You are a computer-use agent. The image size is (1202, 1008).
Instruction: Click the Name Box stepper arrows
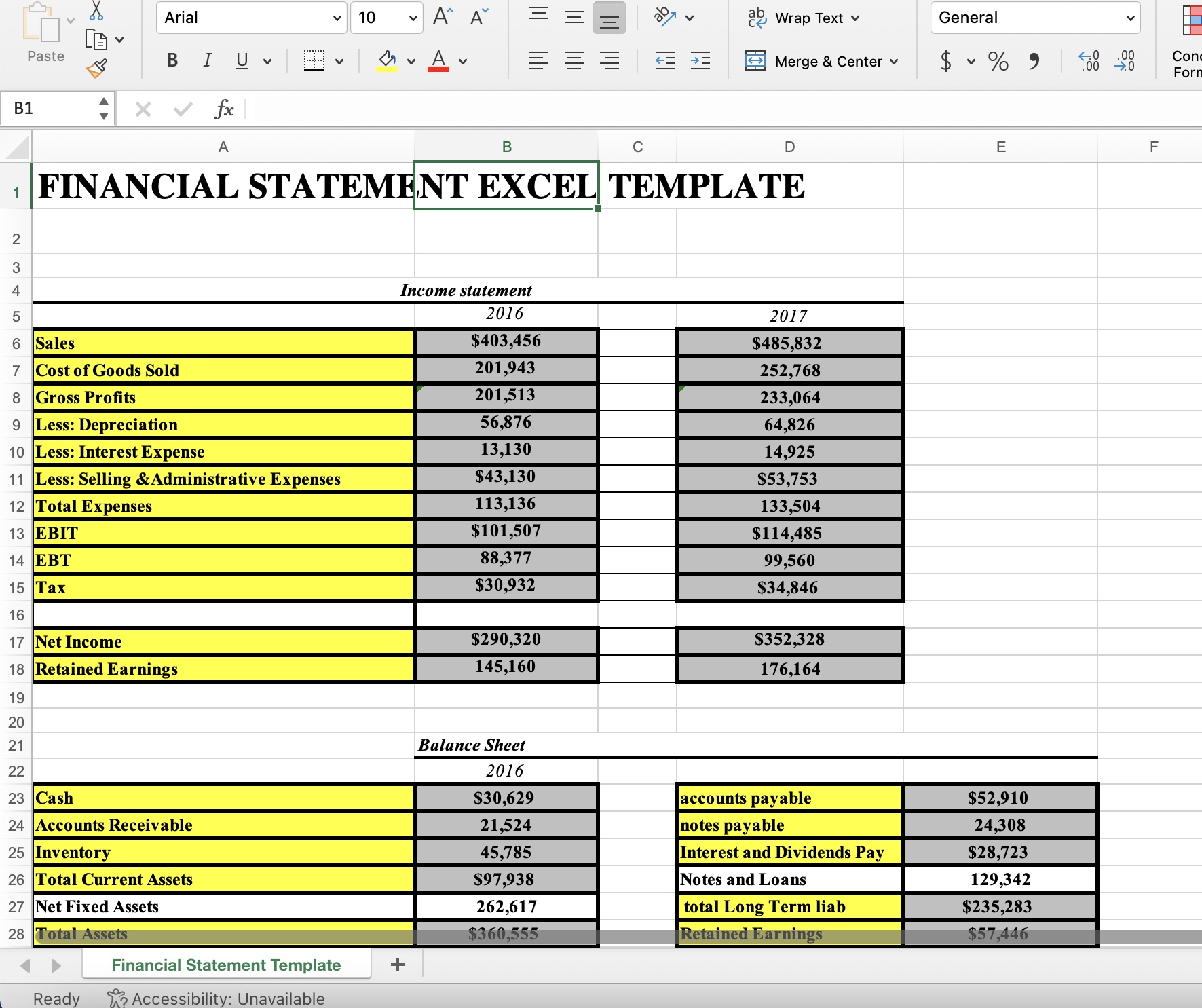(103, 109)
